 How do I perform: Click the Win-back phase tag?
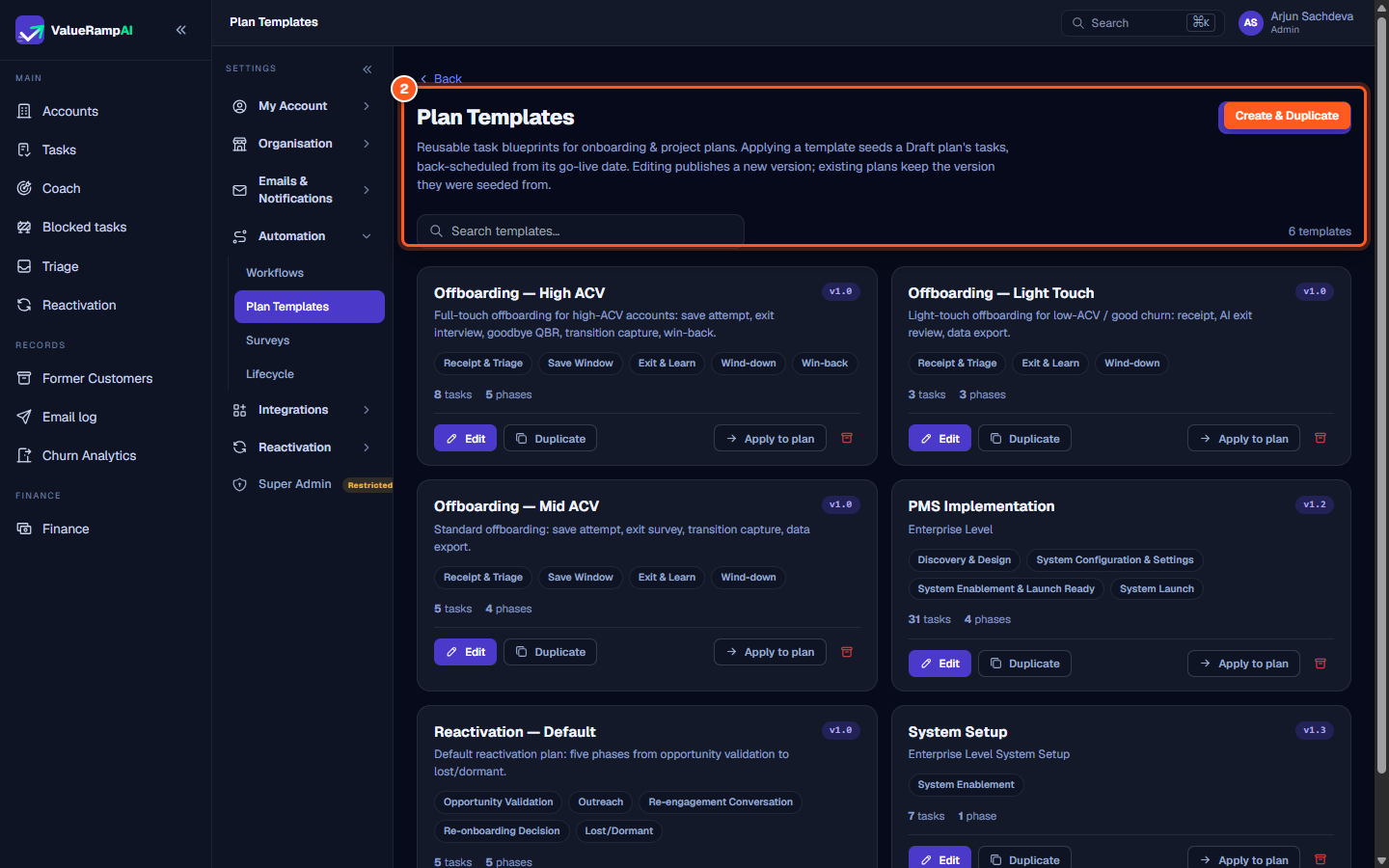pyautogui.click(x=825, y=364)
